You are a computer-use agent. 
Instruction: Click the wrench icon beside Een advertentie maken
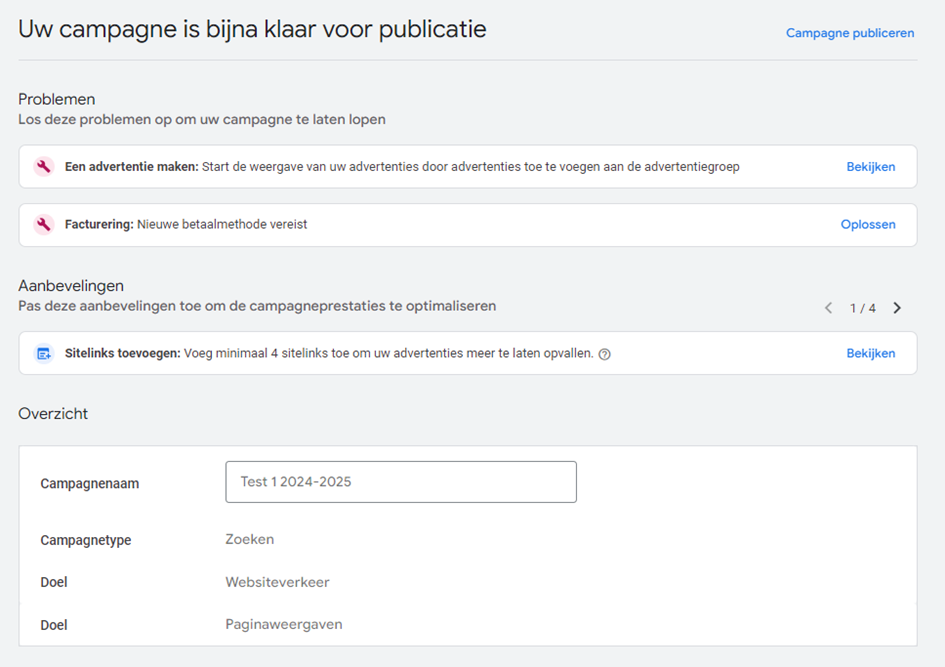click(43, 167)
